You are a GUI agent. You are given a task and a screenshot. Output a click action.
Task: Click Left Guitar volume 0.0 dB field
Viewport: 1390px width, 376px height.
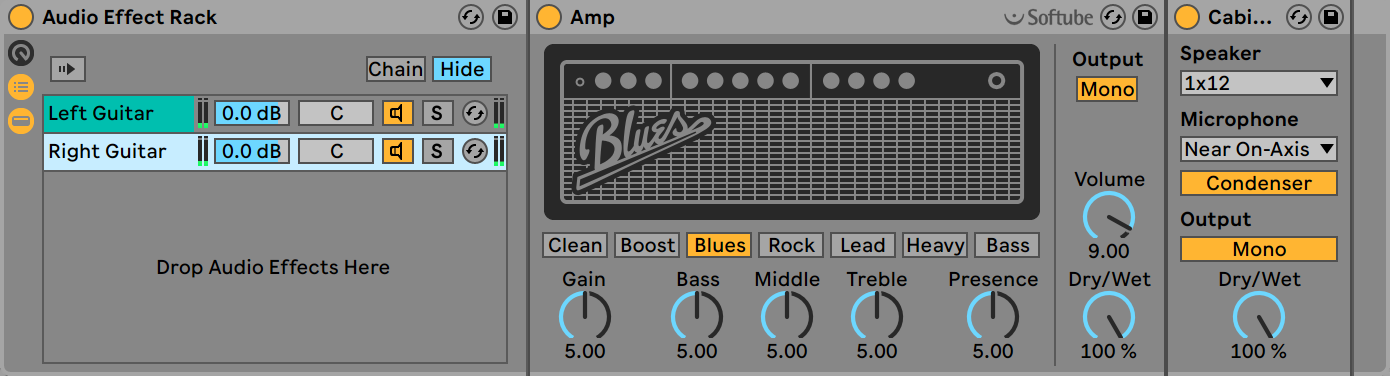tap(251, 113)
